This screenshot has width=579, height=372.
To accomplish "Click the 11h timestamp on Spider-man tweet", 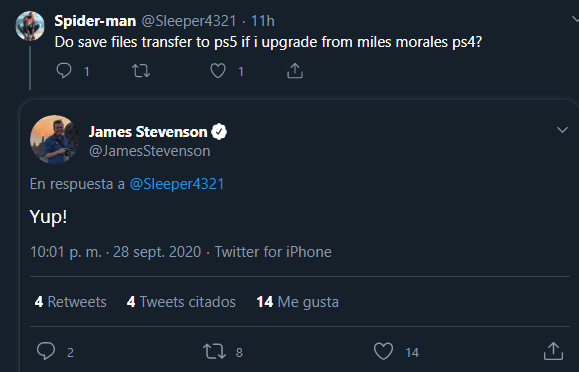I will click(x=263, y=21).
